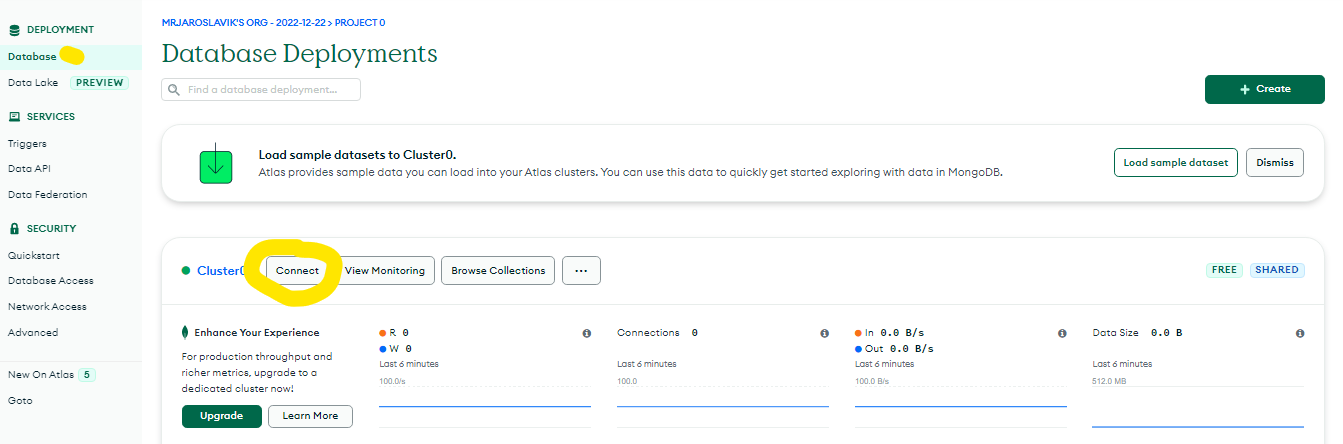Click the Upgrade button
This screenshot has height=444, width=1343.
pyautogui.click(x=222, y=416)
